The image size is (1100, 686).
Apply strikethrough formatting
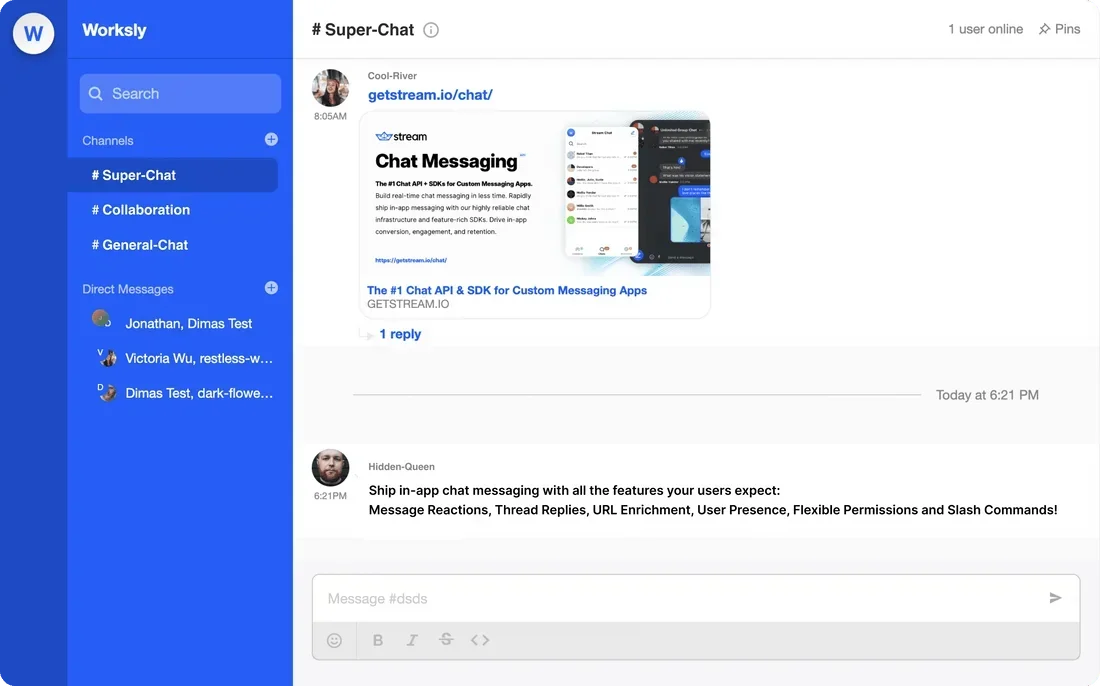coord(445,639)
